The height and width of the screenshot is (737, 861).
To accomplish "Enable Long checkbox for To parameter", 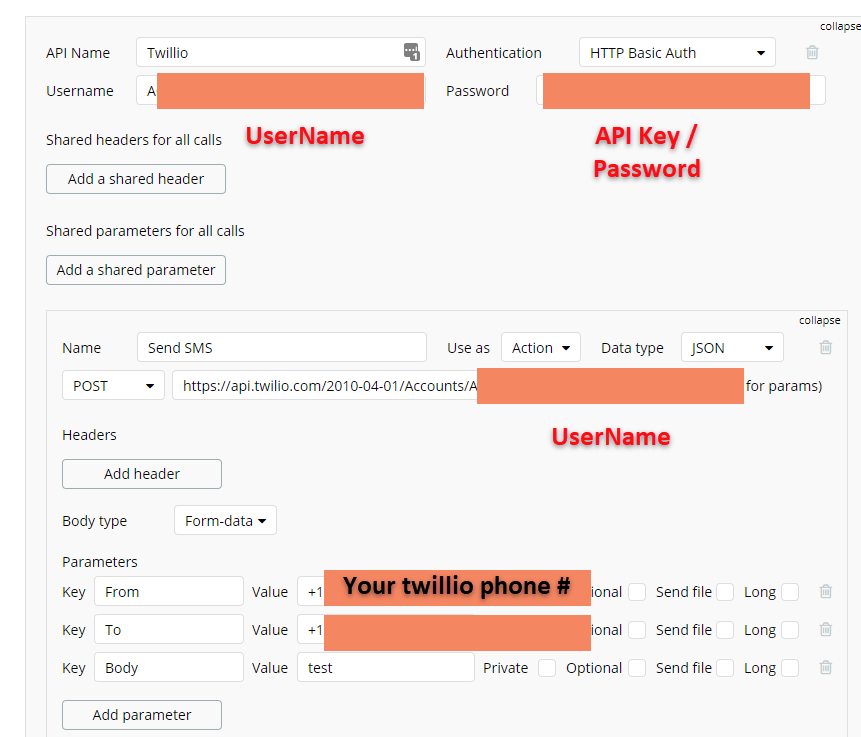I will (790, 630).
